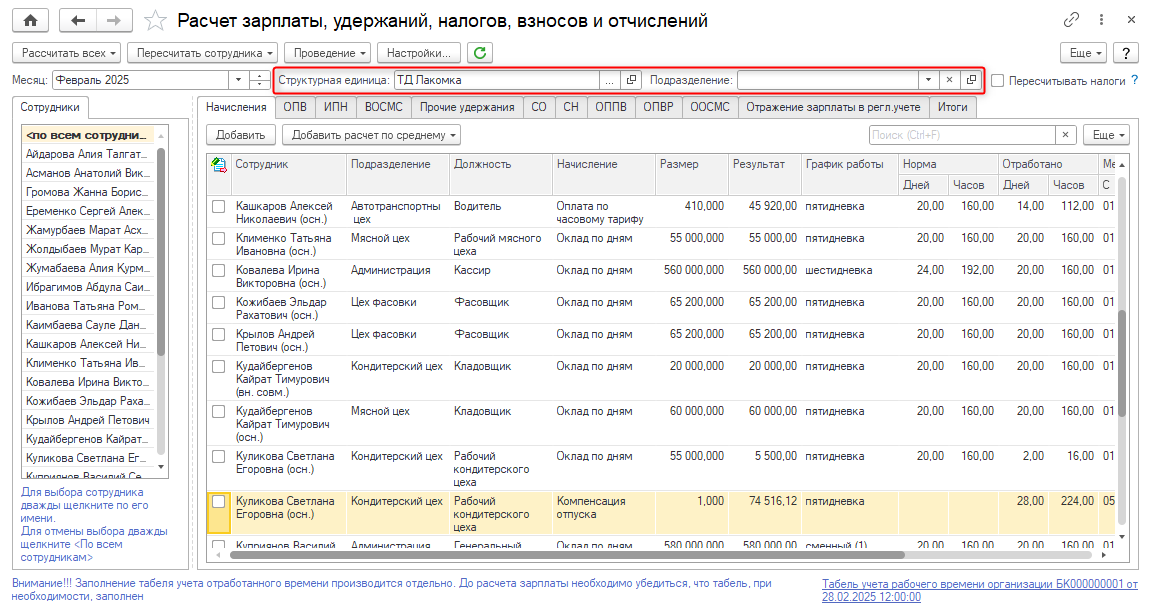This screenshot has width=1157, height=615.
Task: Open the Структурная единица field form icon
Action: click(x=631, y=80)
